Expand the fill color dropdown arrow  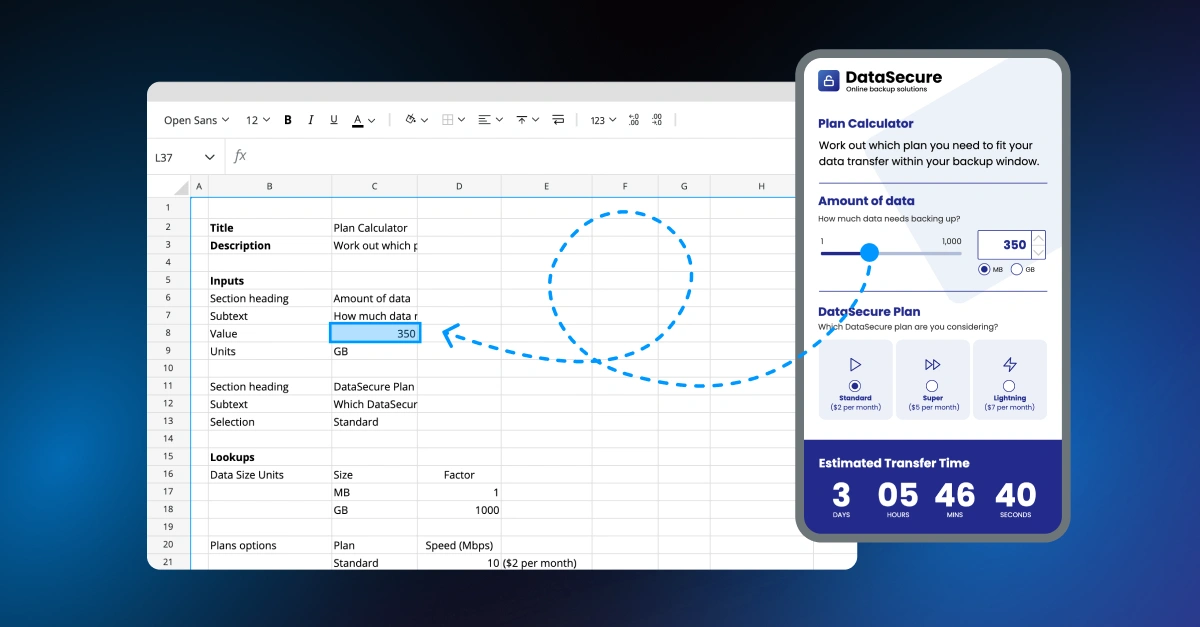tap(424, 121)
